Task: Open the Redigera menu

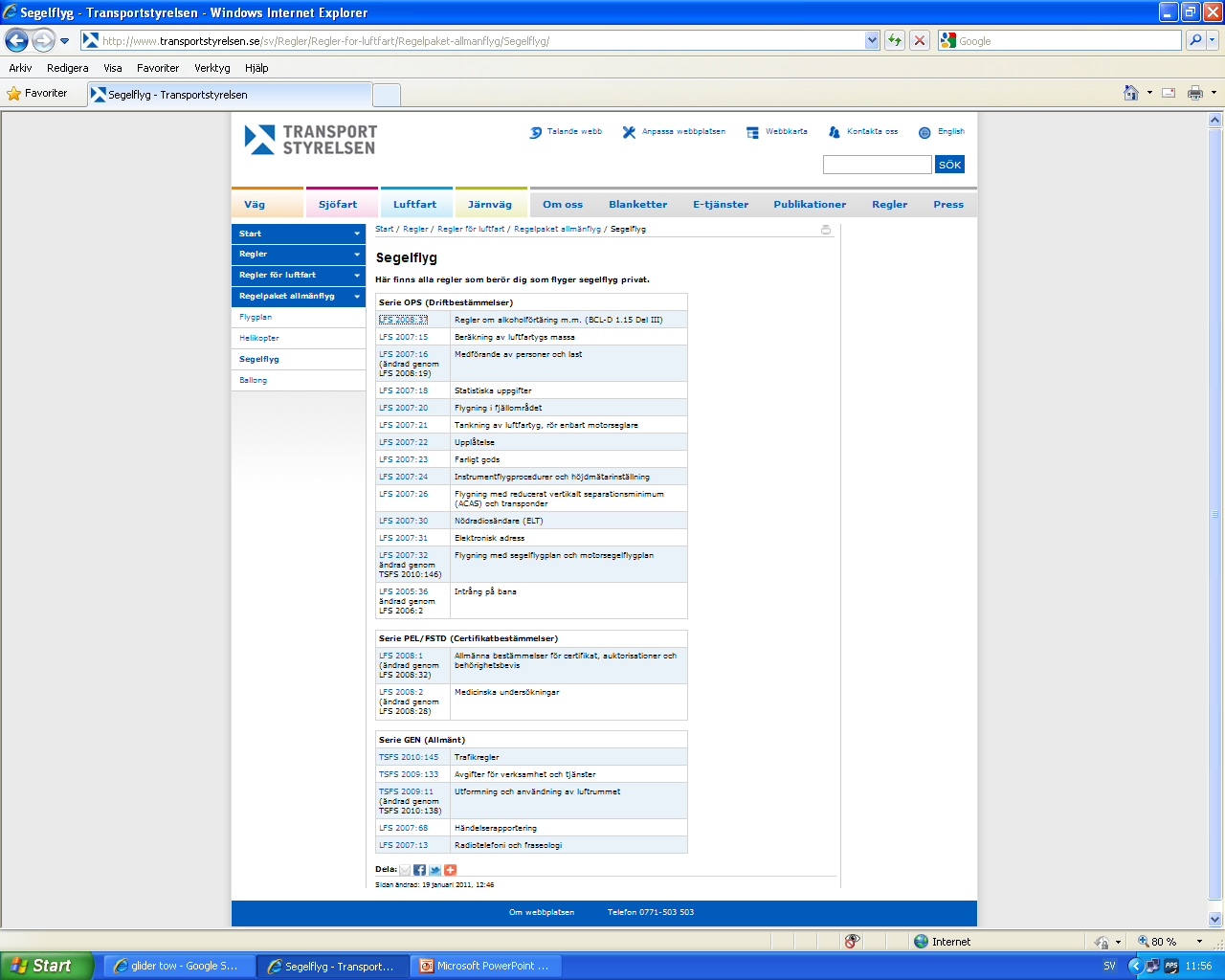Action: point(68,68)
